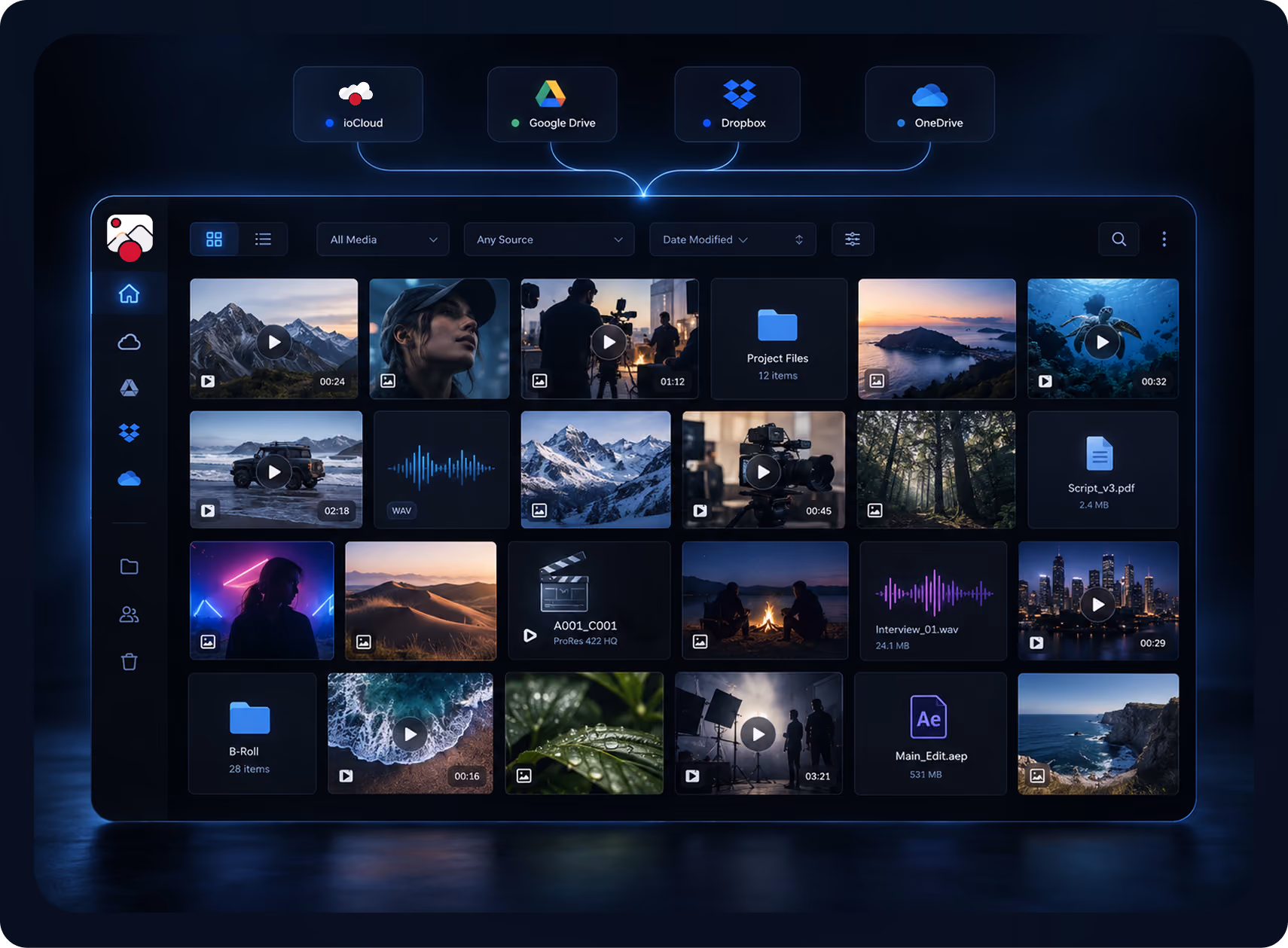The height and width of the screenshot is (948, 1288).
Task: Open the Interview_01.wav audio file
Action: [933, 601]
